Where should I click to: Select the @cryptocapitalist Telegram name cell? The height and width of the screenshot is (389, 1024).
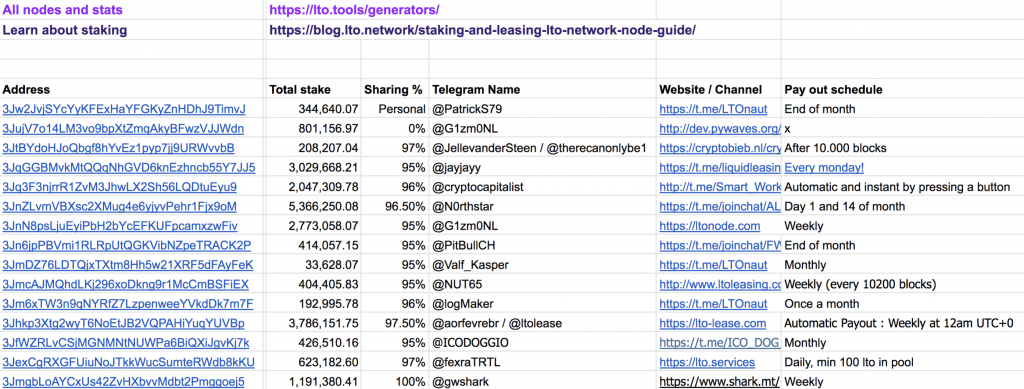pos(543,187)
